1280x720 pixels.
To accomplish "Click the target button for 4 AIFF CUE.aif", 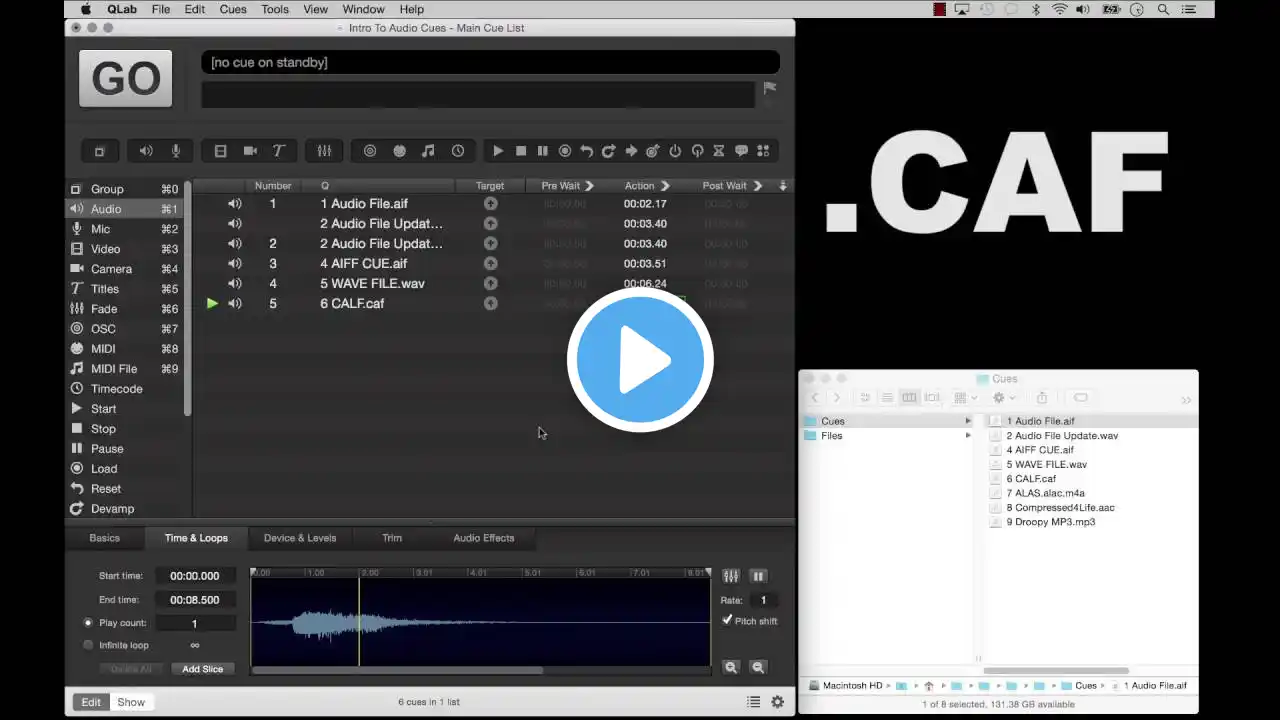I will [x=490, y=263].
